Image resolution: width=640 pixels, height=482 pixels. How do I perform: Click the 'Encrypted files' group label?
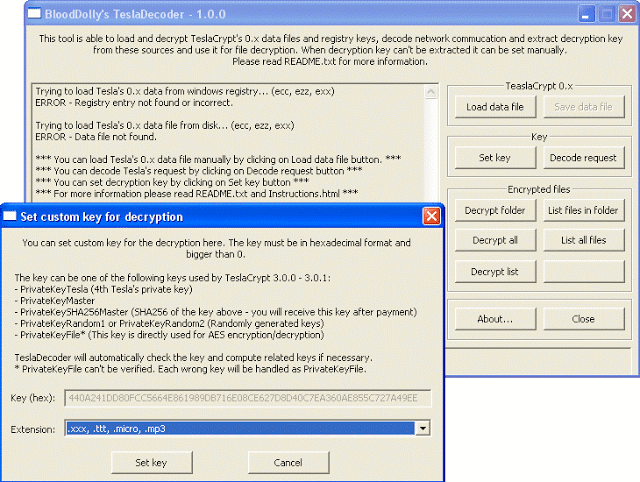click(x=539, y=189)
